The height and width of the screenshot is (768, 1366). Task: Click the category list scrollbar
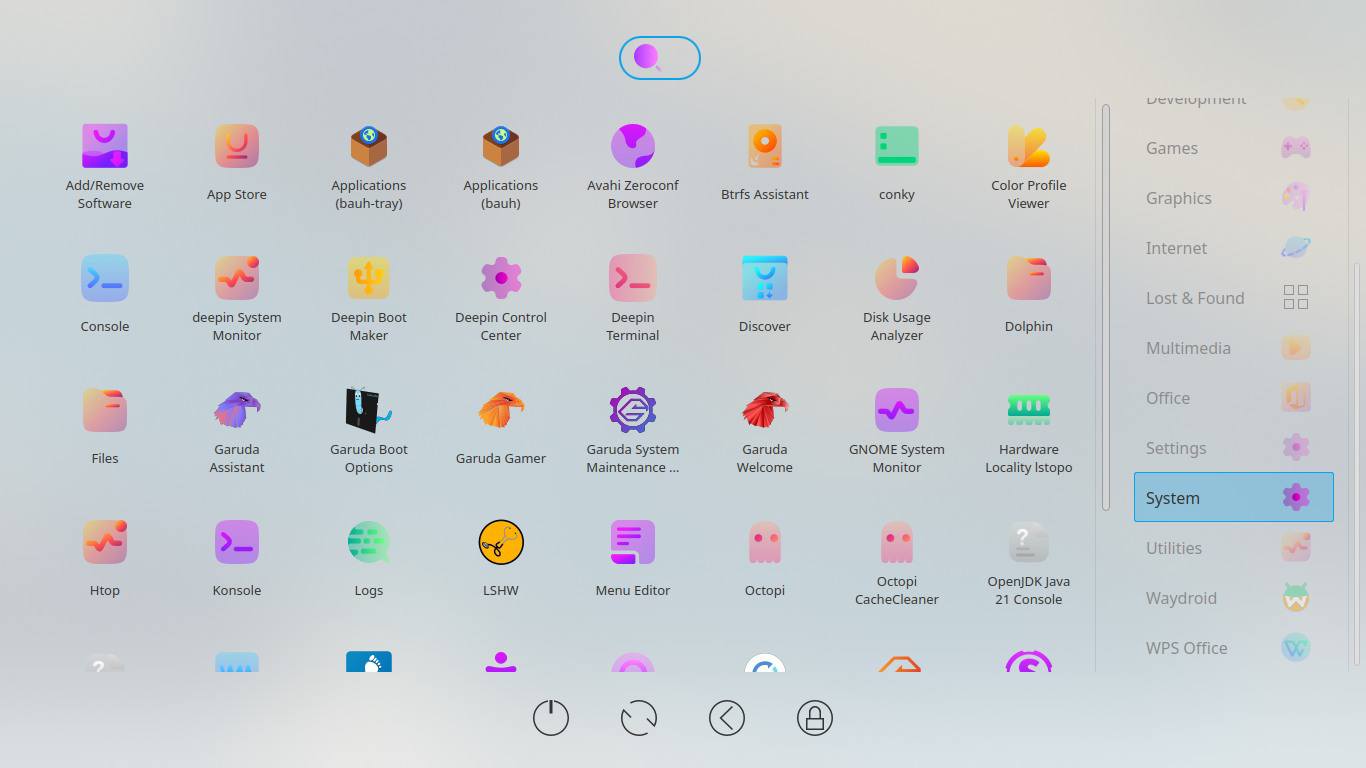pyautogui.click(x=1357, y=464)
